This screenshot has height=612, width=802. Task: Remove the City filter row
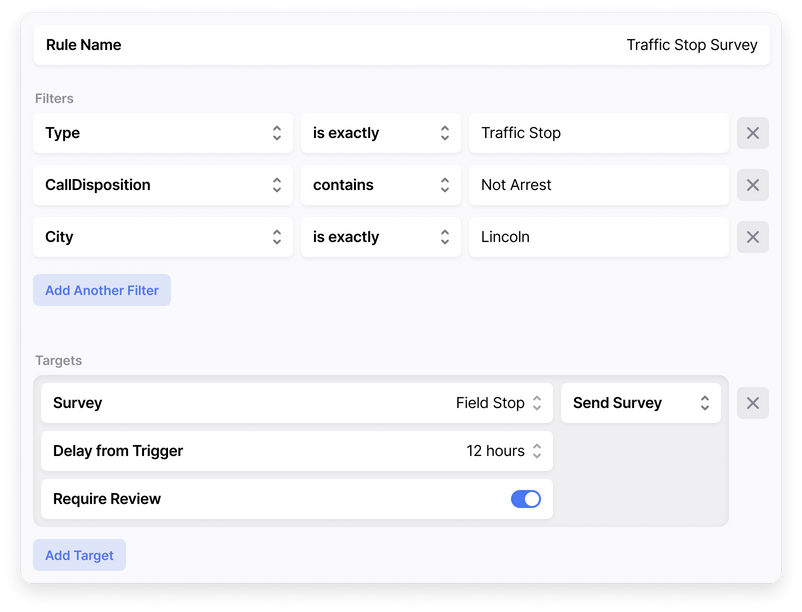coord(752,237)
